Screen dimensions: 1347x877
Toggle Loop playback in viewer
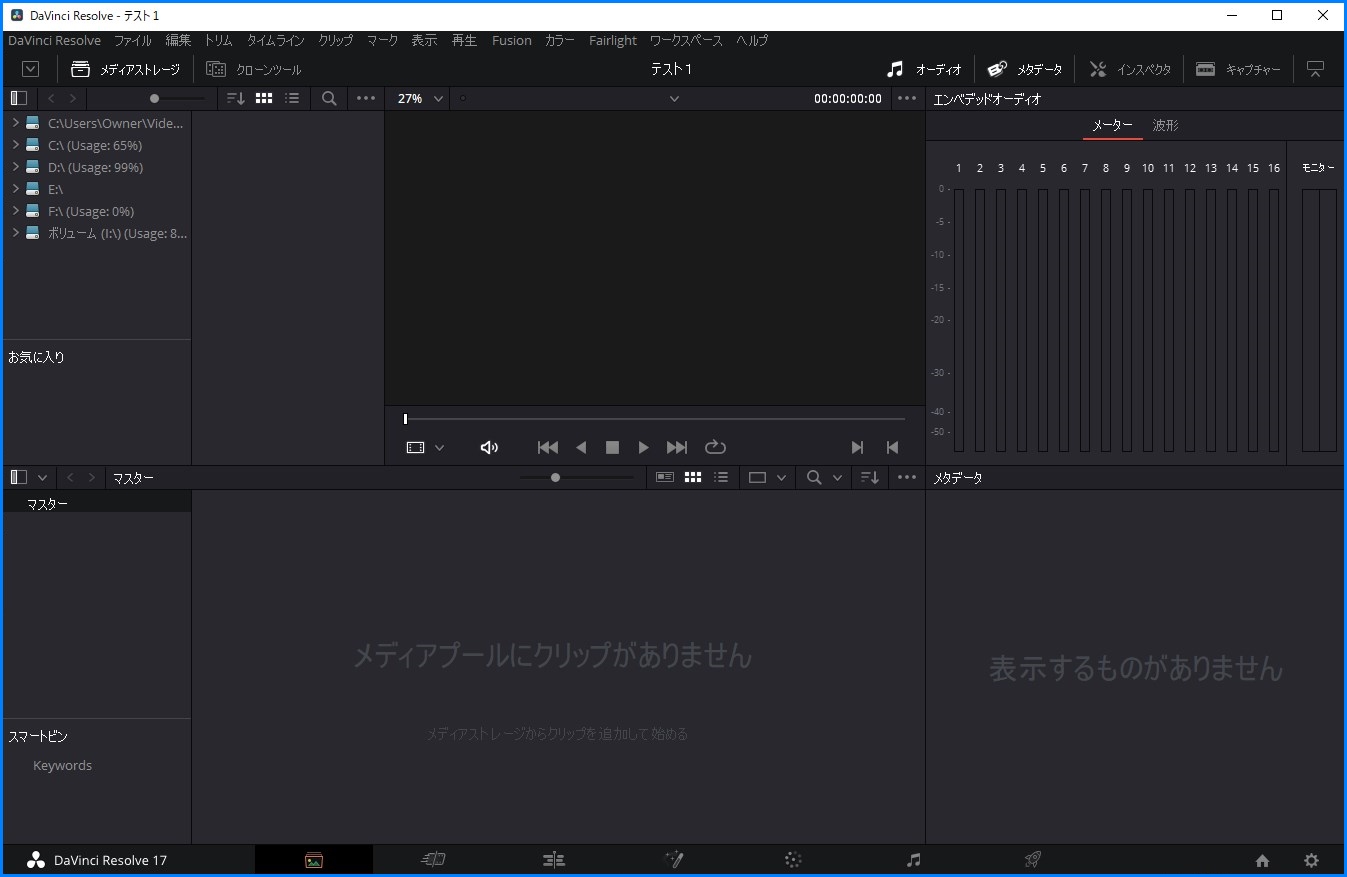click(x=715, y=448)
